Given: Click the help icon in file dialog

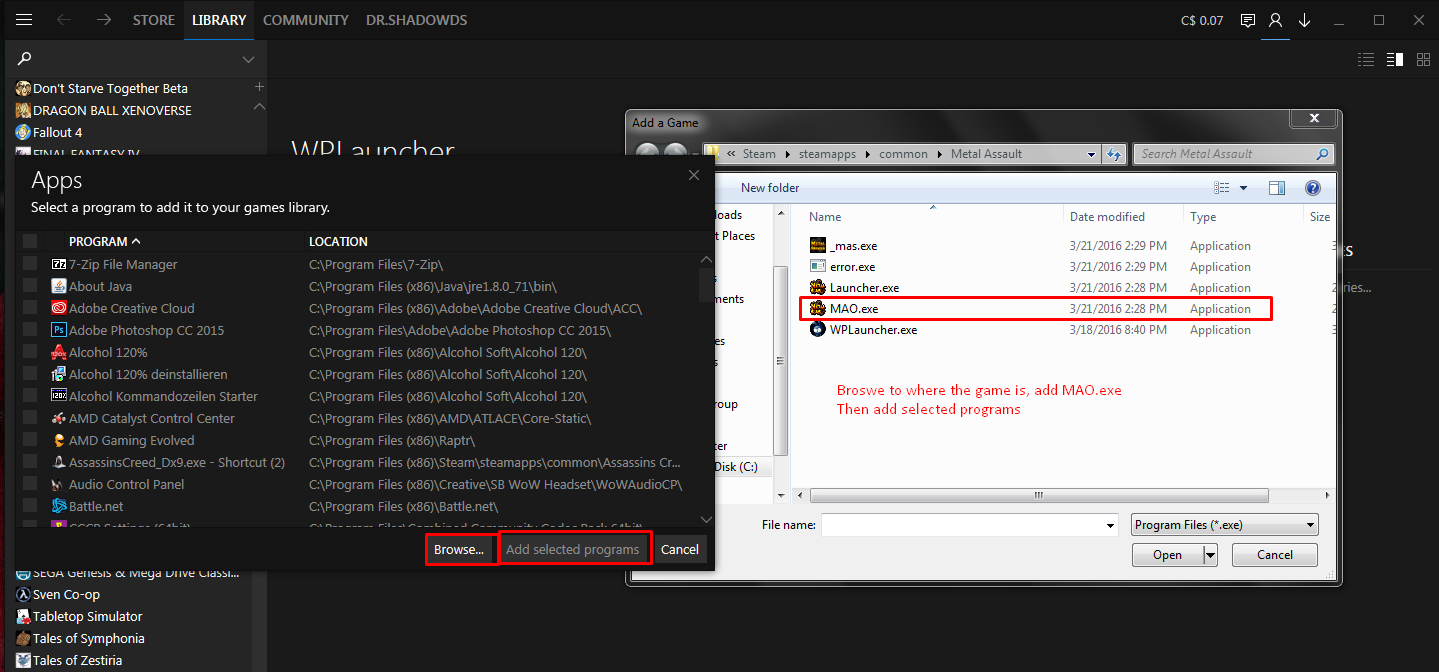Looking at the screenshot, I should pos(1313,188).
